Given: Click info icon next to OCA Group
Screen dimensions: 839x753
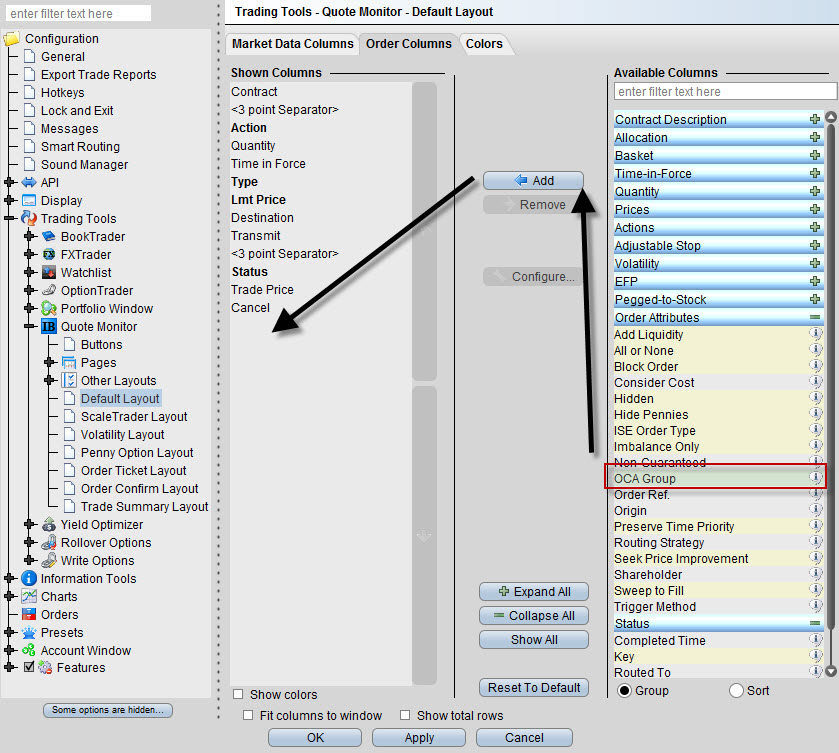Looking at the screenshot, I should 815,477.
